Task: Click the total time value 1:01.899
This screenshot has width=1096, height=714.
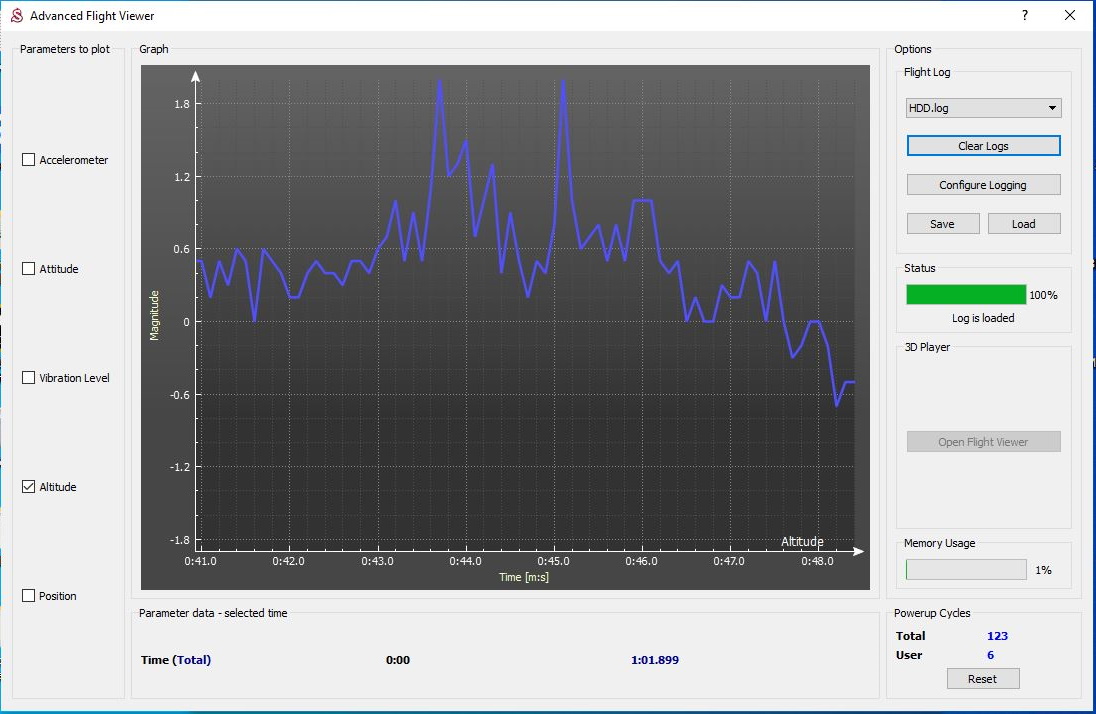Action: pyautogui.click(x=655, y=660)
